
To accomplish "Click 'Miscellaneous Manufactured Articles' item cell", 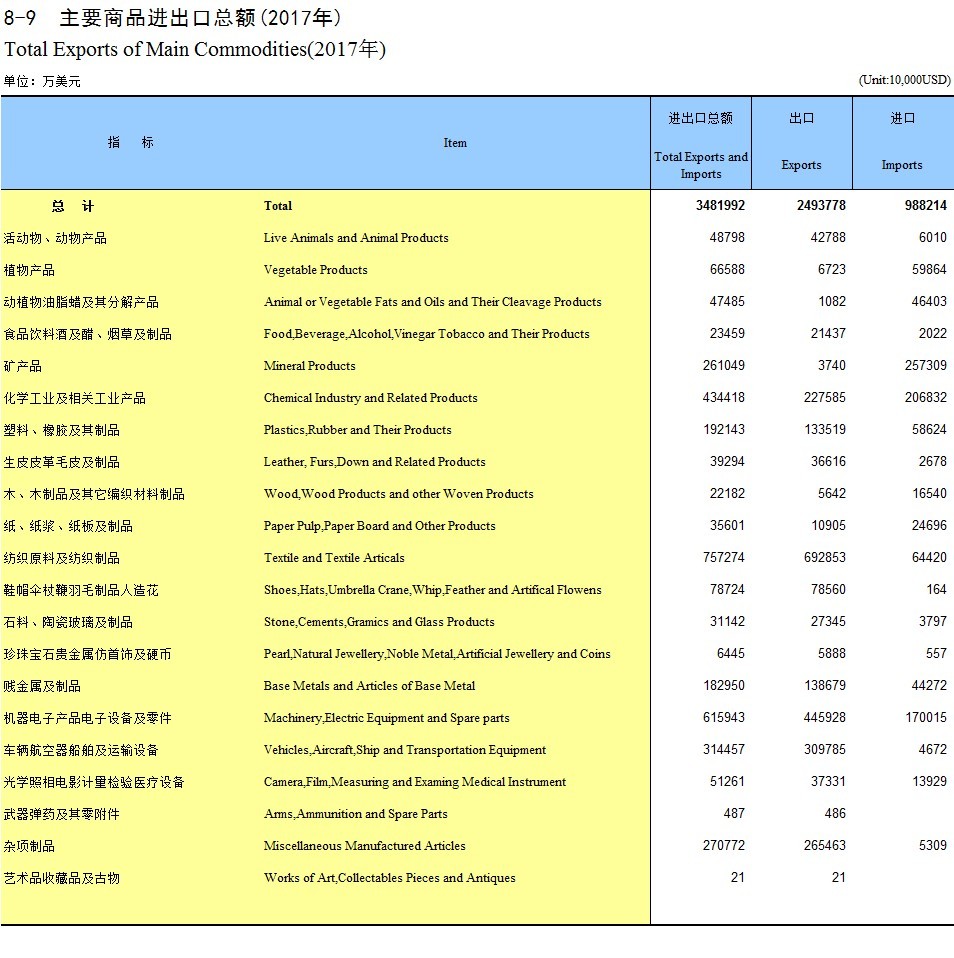I will click(x=364, y=846).
